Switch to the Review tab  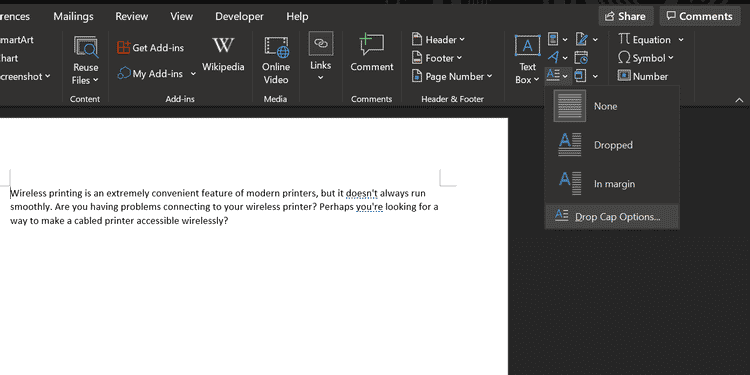(131, 16)
